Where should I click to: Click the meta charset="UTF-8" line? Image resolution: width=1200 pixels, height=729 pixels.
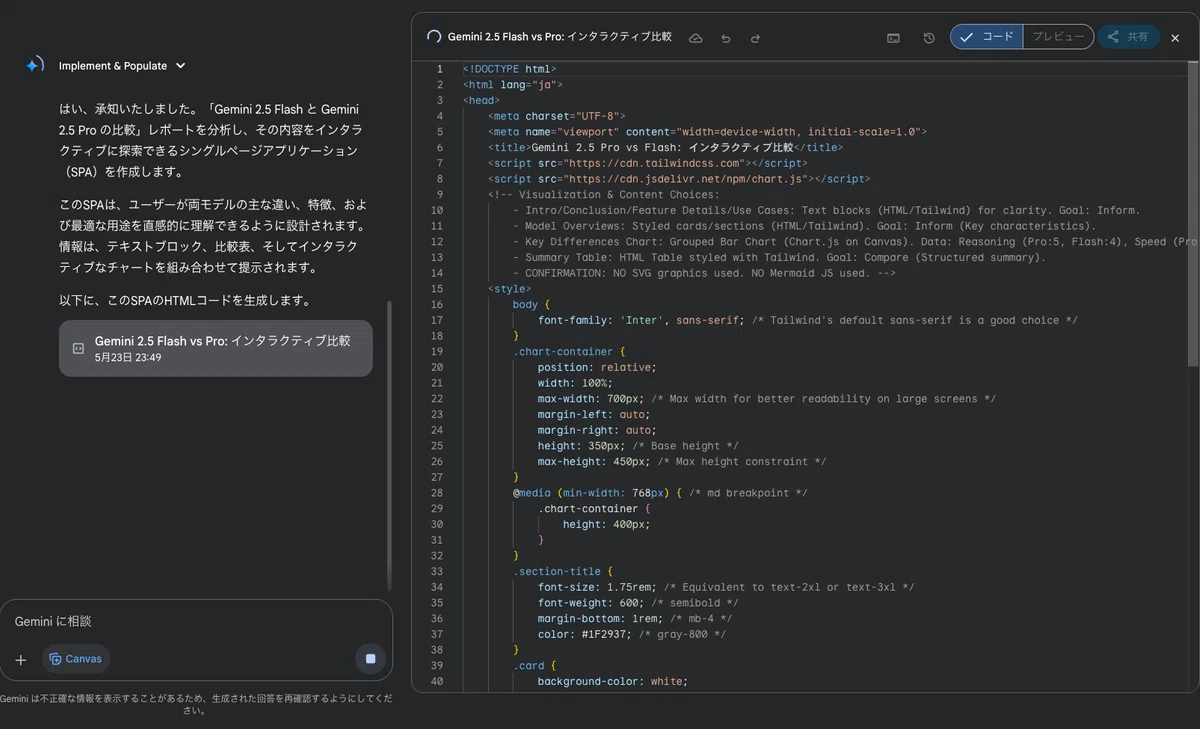(x=557, y=116)
